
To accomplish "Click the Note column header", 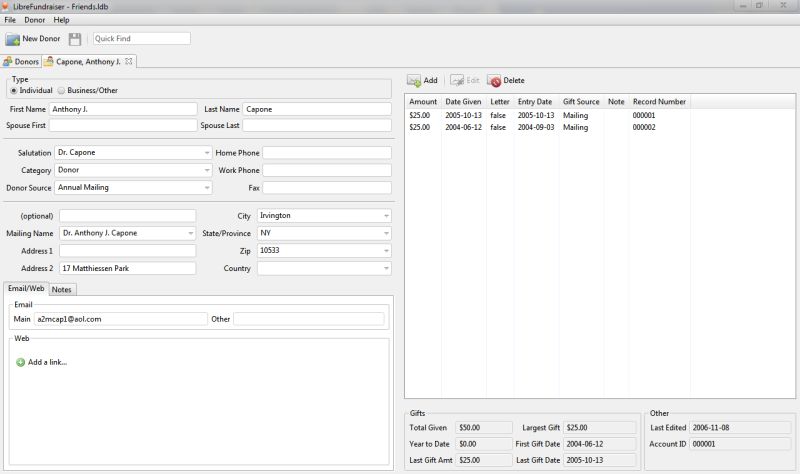I will click(616, 102).
